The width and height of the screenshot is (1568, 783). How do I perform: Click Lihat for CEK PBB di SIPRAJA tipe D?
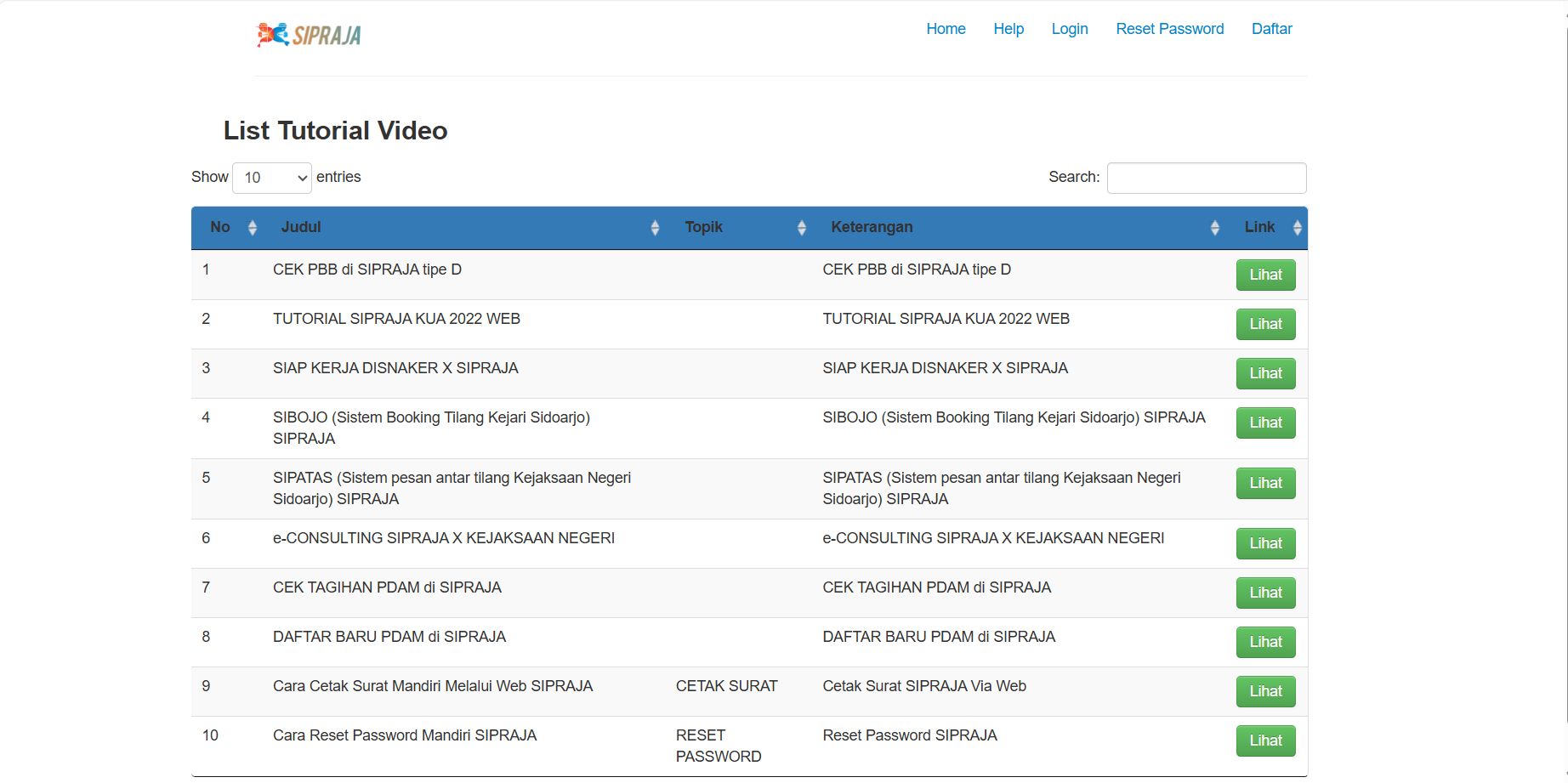tap(1266, 275)
